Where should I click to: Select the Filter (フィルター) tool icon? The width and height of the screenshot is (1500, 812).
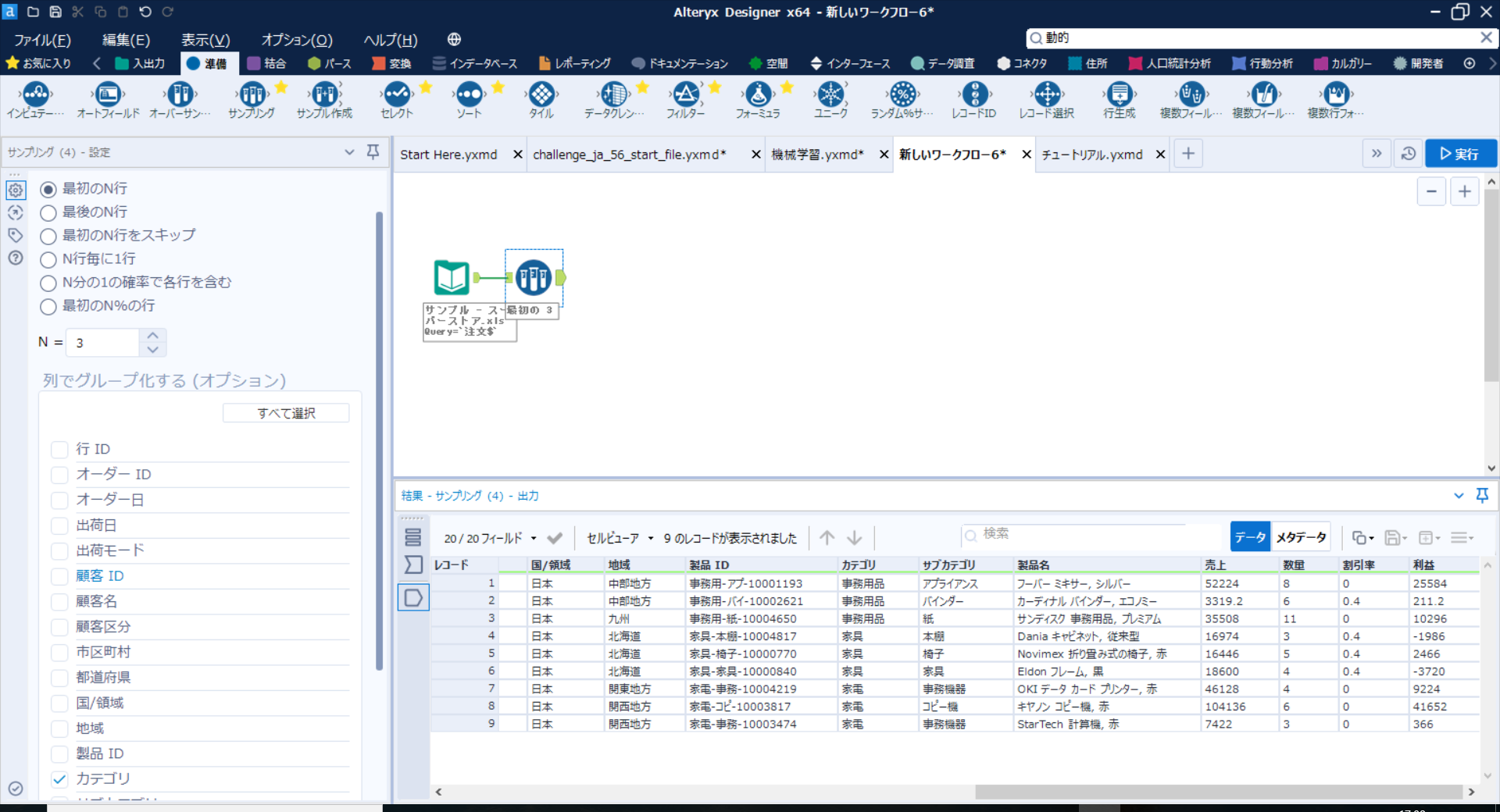click(x=686, y=95)
